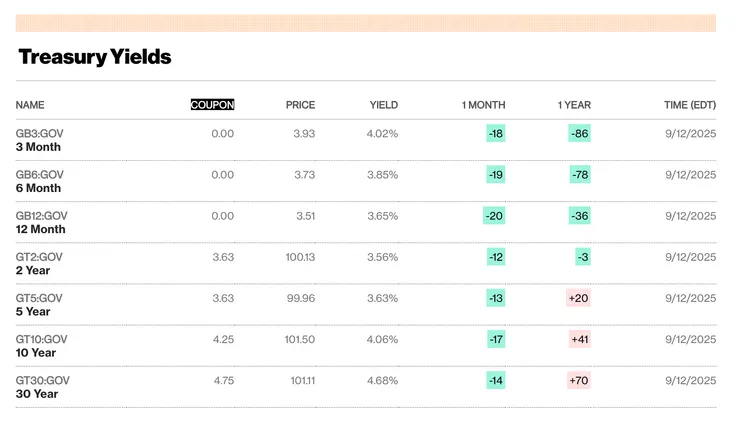Click the green -20 one-month change cell
Image resolution: width=740 pixels, height=433 pixels.
494,216
